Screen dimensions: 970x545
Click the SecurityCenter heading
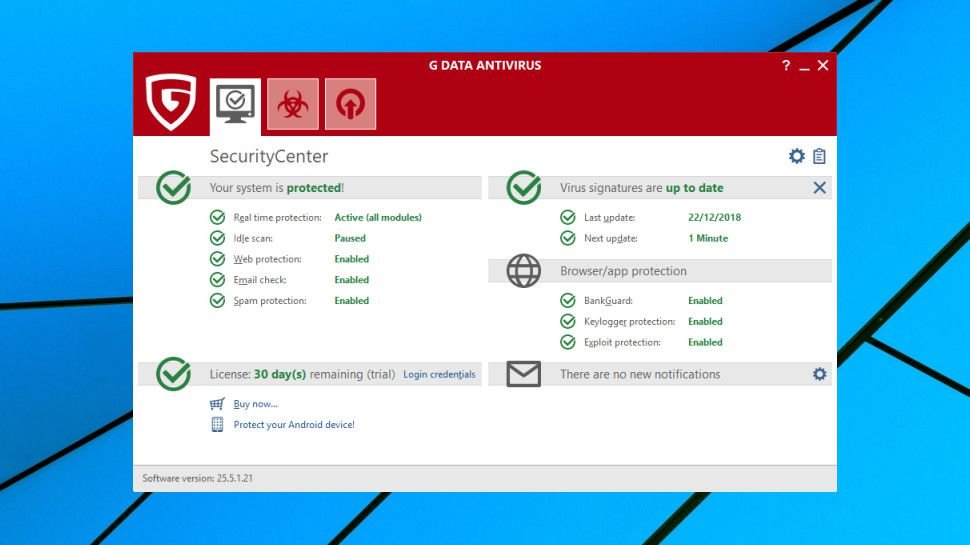268,156
